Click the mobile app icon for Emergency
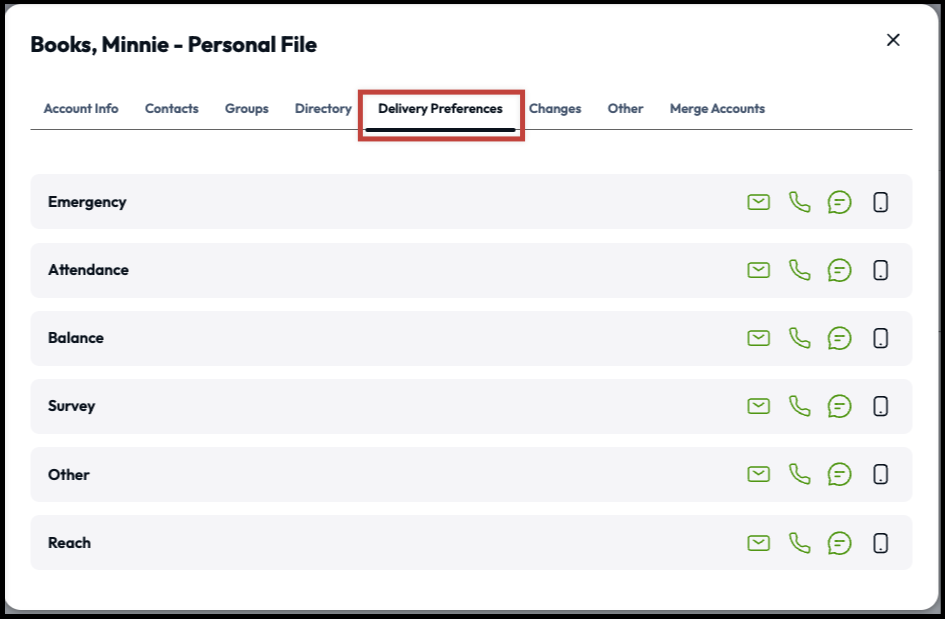The width and height of the screenshot is (945, 619). tap(879, 201)
